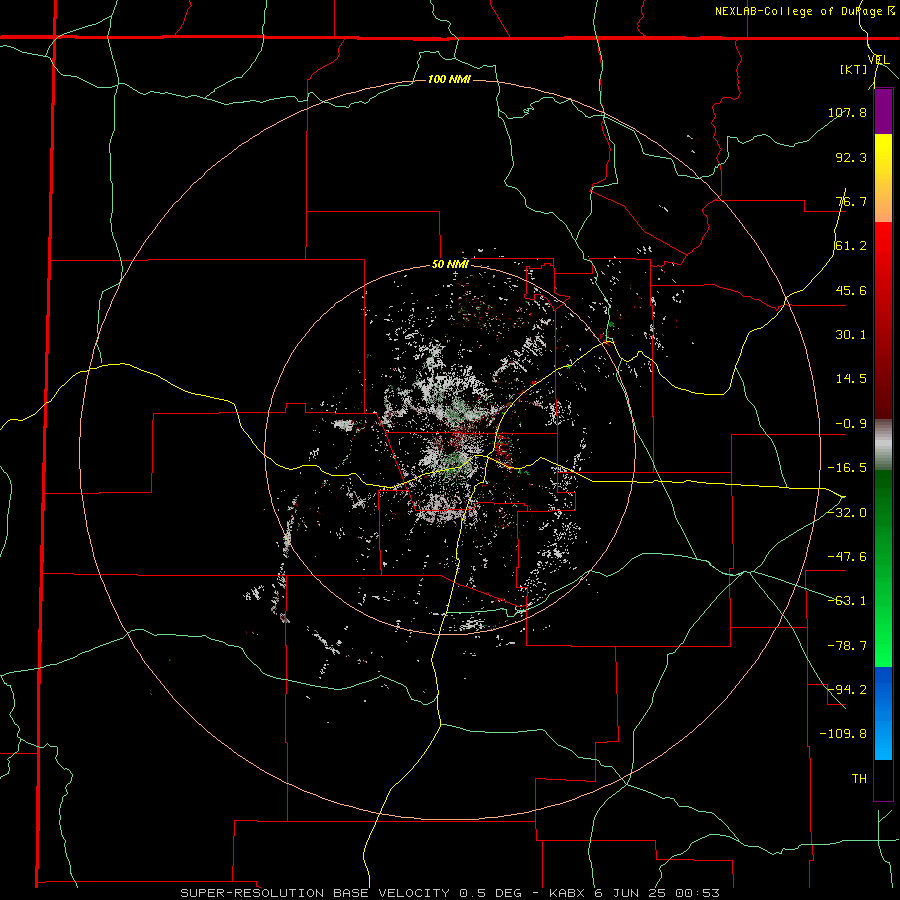Pick the green inbound segment of color bar
This screenshot has height=900, width=900.
pyautogui.click(x=883, y=568)
